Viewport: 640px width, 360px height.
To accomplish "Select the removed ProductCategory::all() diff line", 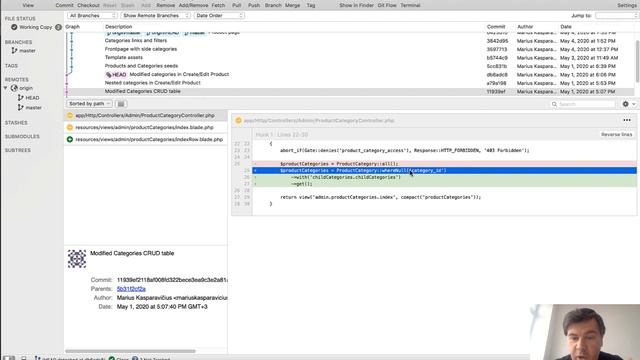I will [444, 164].
